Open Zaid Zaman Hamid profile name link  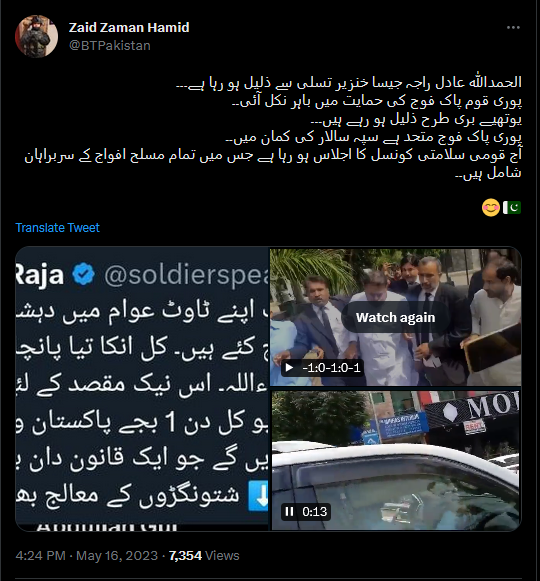pos(129,27)
